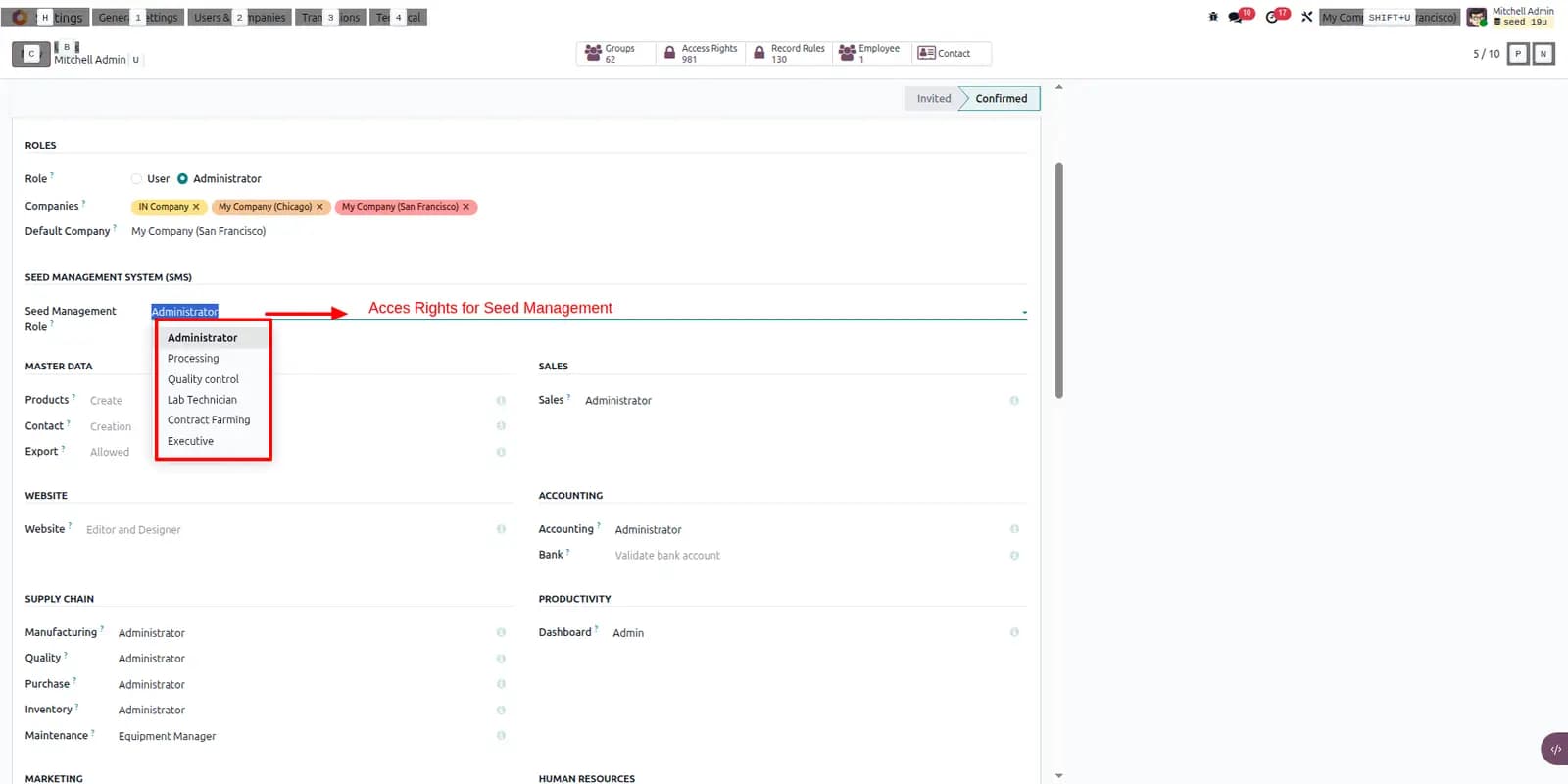This screenshot has height=784, width=1568.
Task: Click info icon in Maintenance row
Action: tap(501, 735)
